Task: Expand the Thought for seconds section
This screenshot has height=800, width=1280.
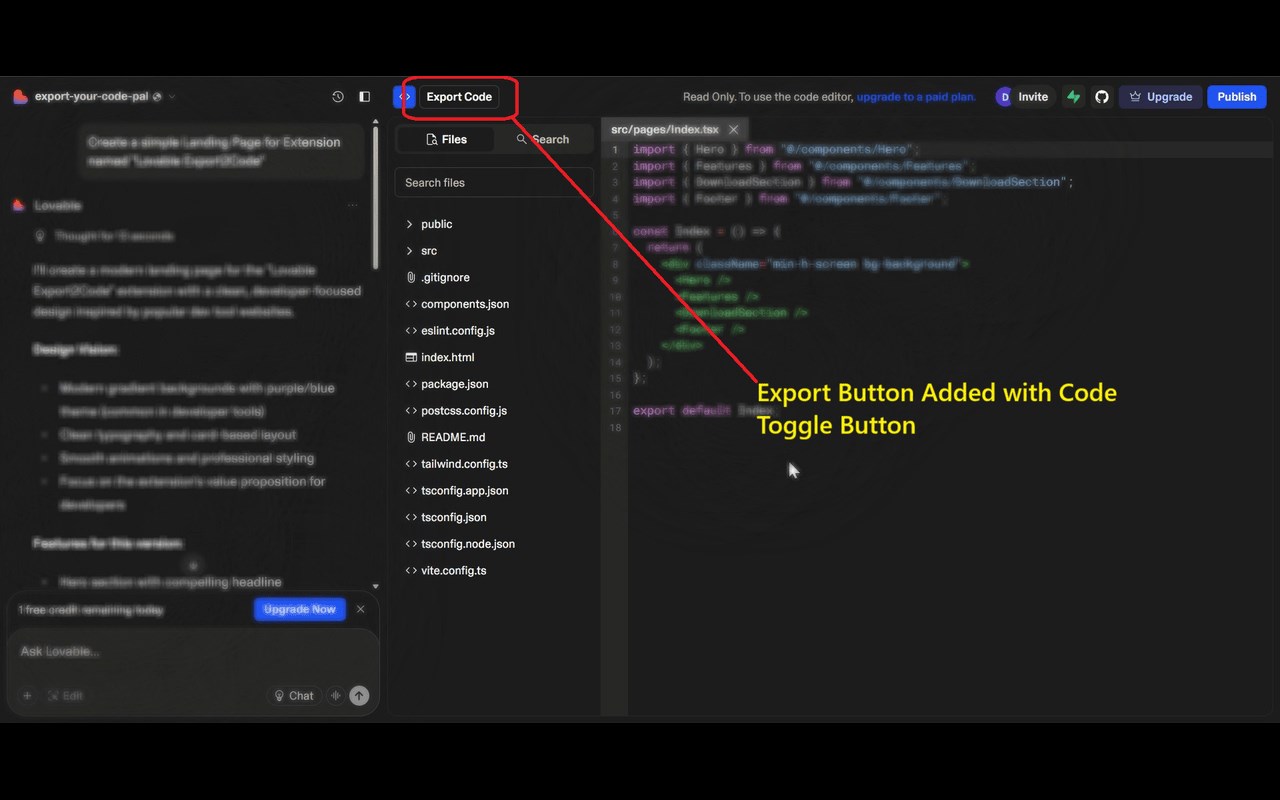Action: (104, 236)
